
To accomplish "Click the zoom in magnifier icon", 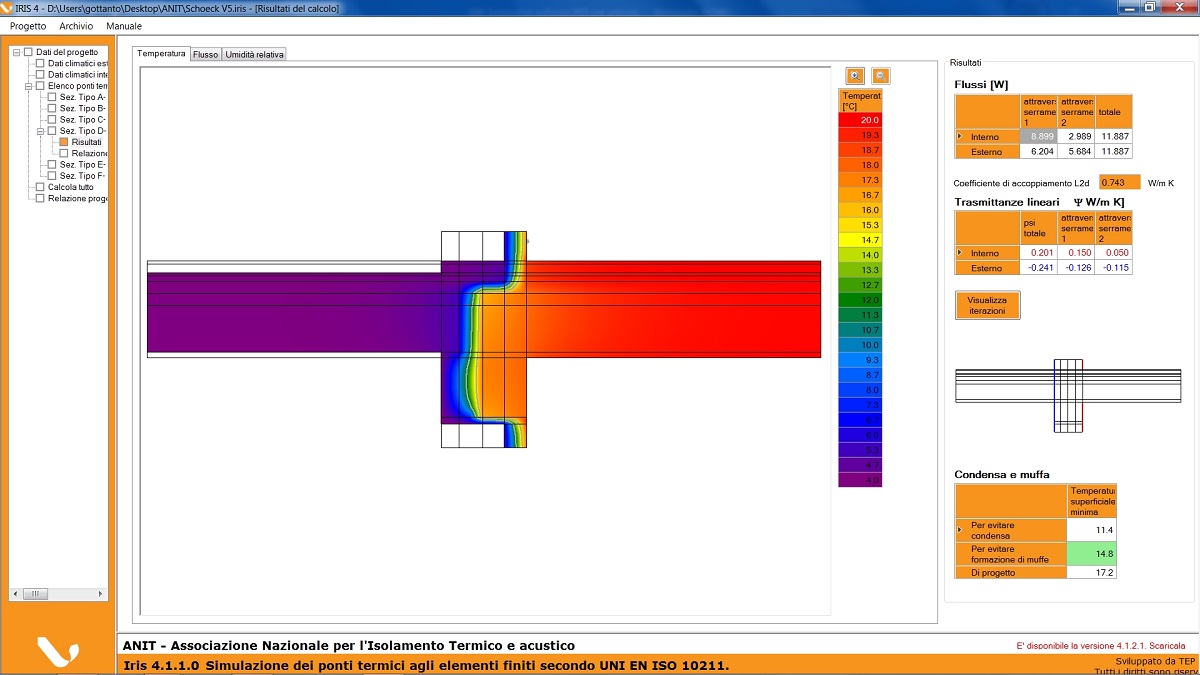I will [x=855, y=75].
